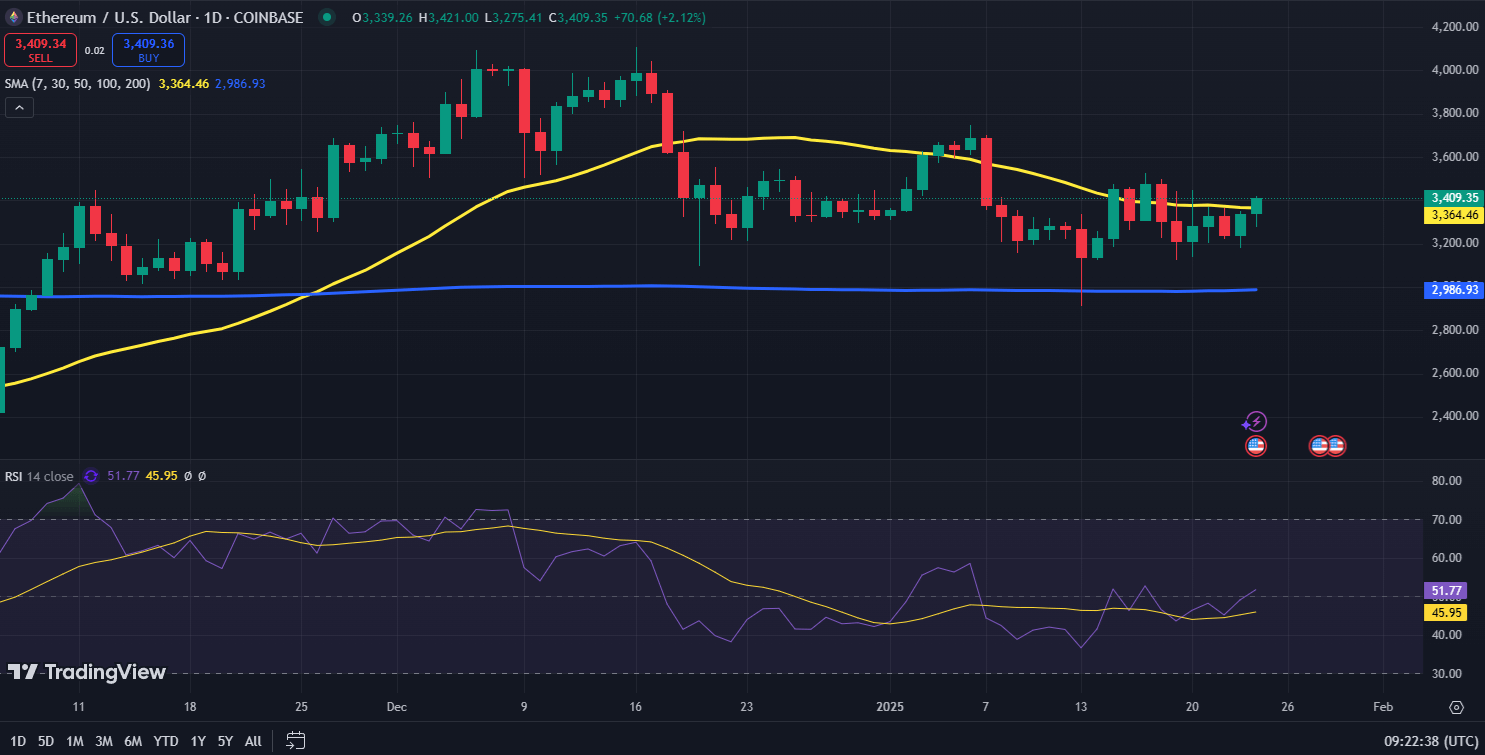Click the SMA (7, 30, 50, 100, 200) indicator label
1485x755 pixels.
coord(77,84)
